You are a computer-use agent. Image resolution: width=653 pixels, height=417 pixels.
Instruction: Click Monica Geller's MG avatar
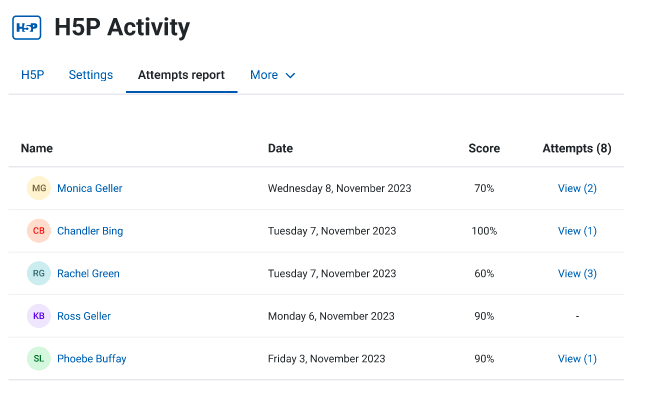39,188
